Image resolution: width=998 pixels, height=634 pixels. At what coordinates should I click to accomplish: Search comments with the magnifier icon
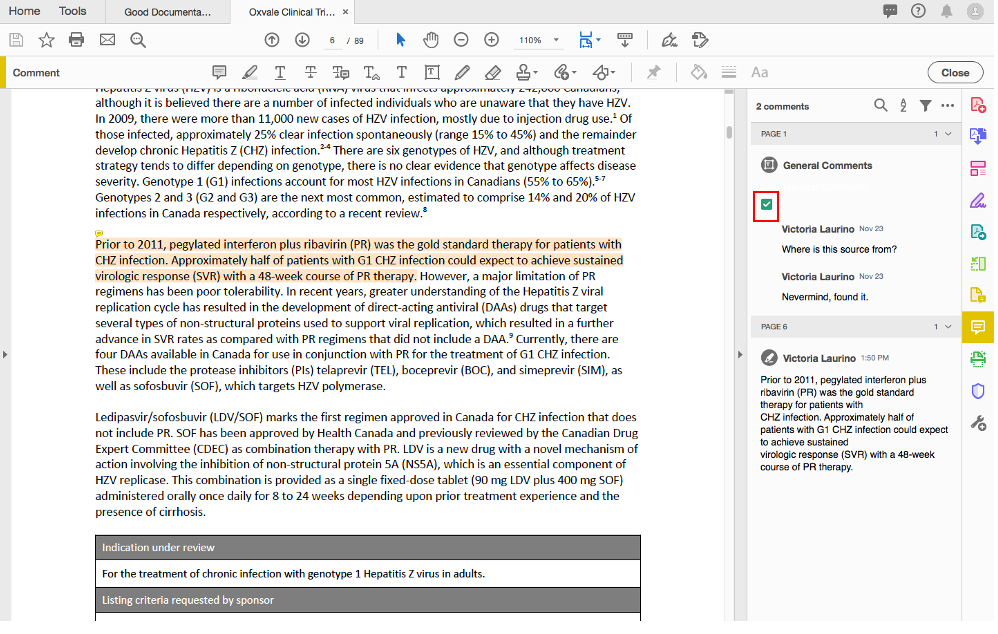881,106
